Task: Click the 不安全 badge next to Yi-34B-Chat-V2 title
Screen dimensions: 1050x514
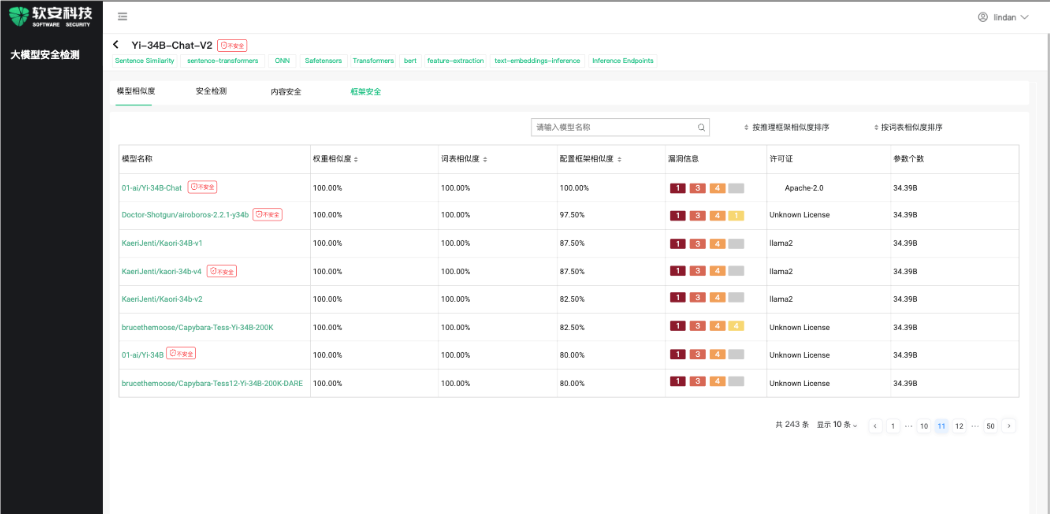Action: 232,46
